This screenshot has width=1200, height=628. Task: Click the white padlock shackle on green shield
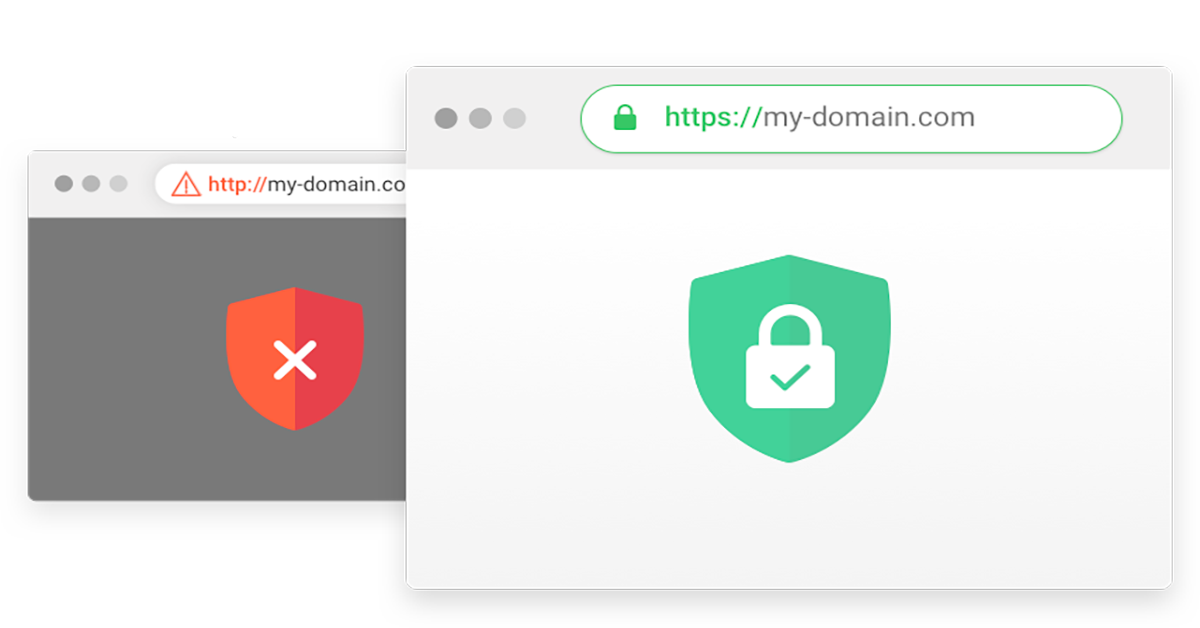coord(790,325)
